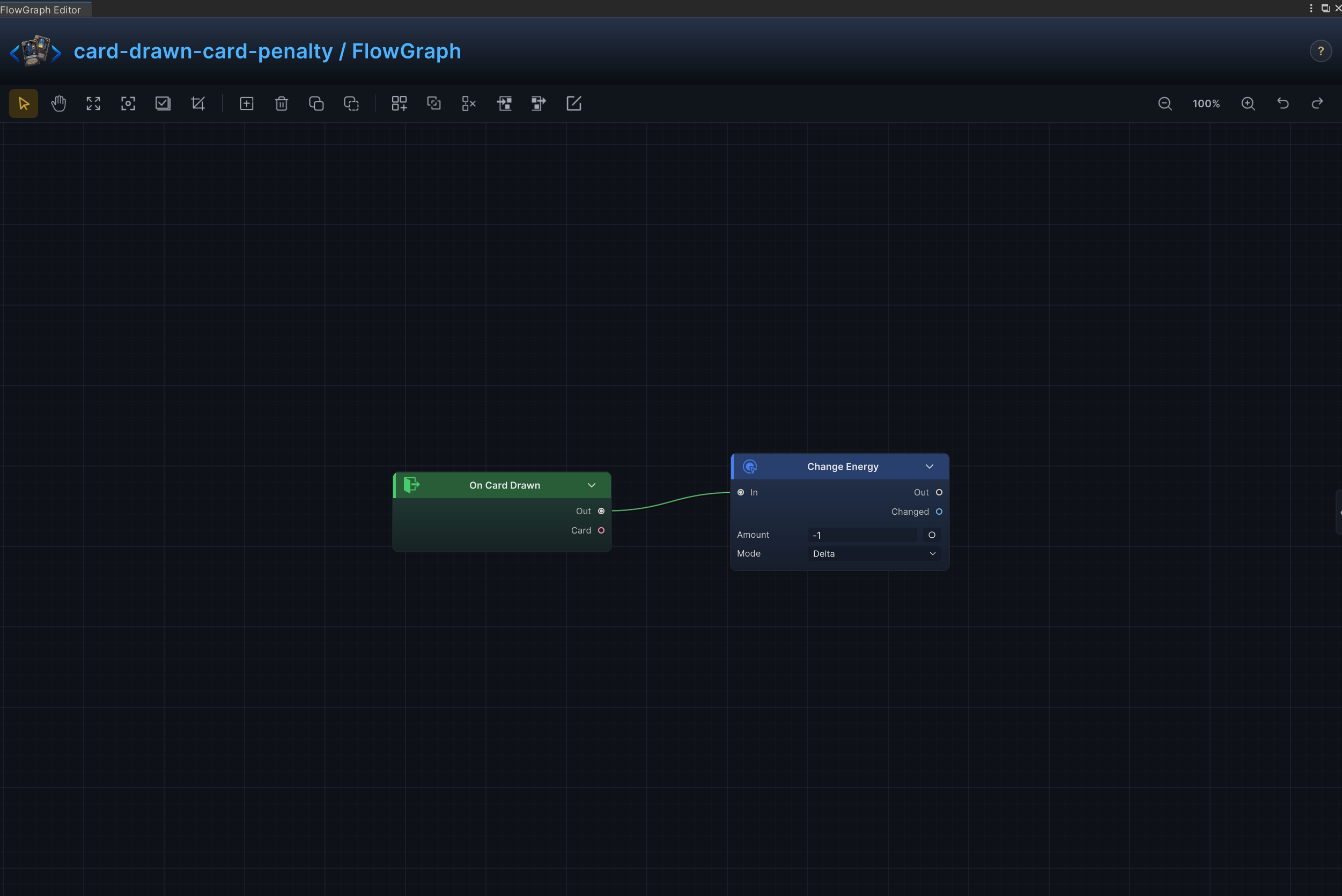
Task: Collapse the Change Energy node chevron
Action: [x=930, y=466]
